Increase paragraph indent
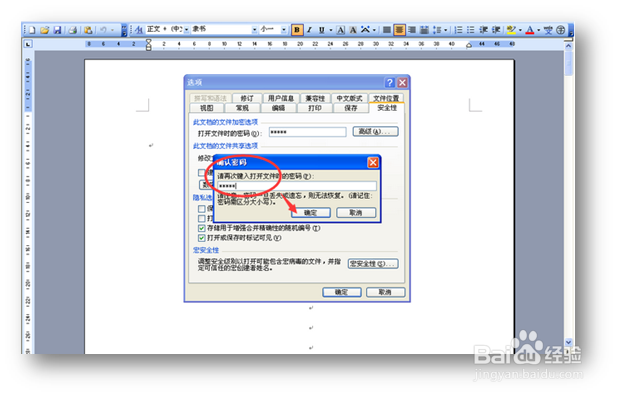This screenshot has width=617, height=396. (496, 30)
